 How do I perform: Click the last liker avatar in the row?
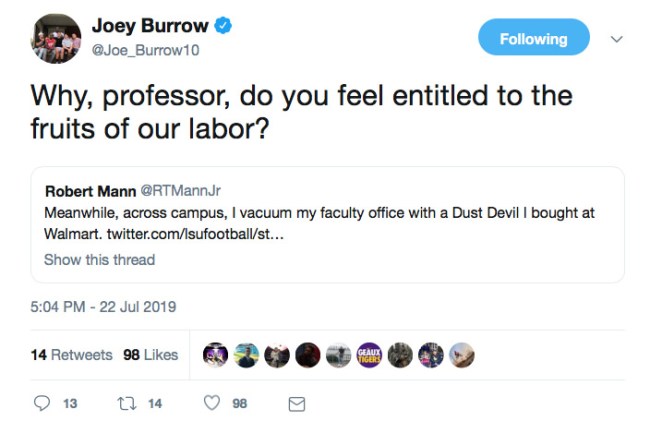(462, 355)
